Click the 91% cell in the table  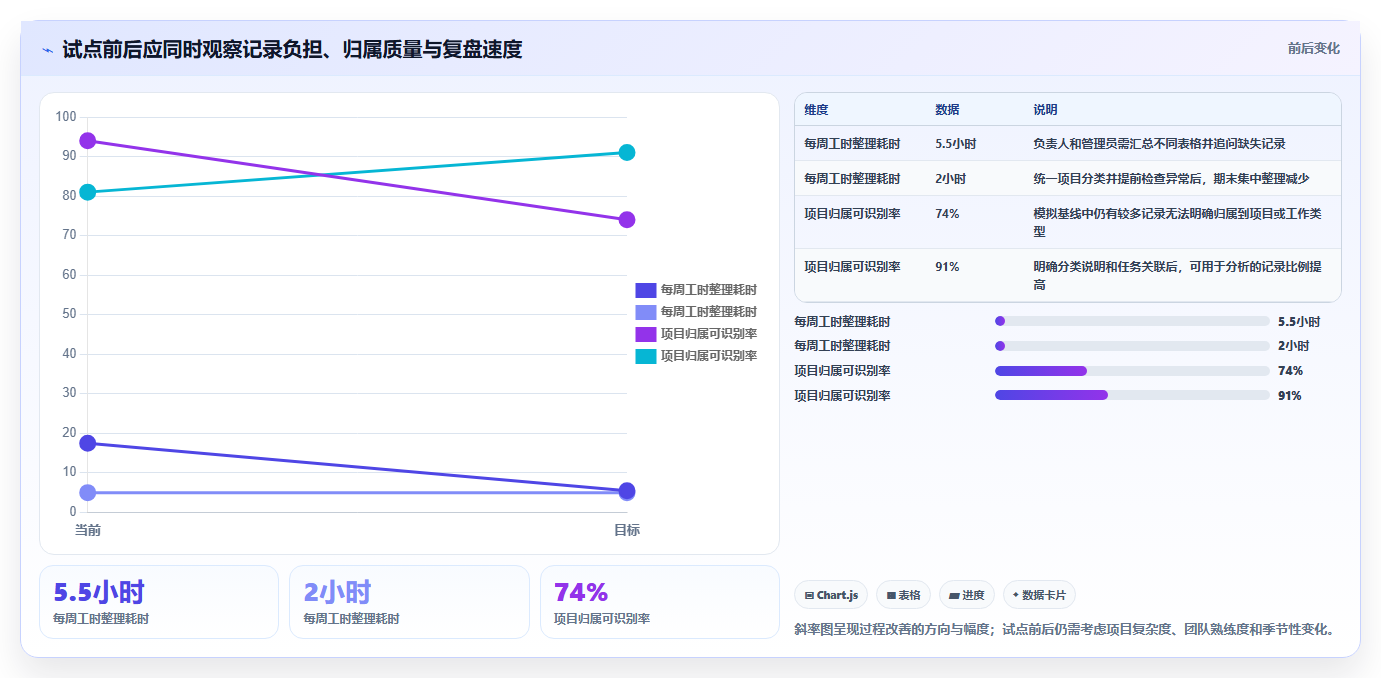coord(947,267)
